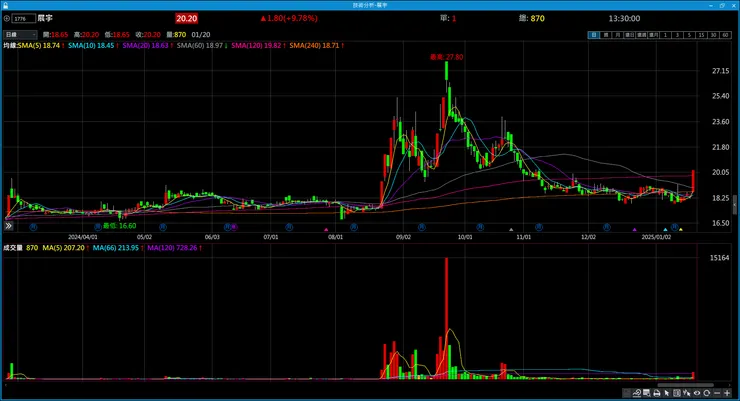Select the 15-minute timeframe tab
740x401 pixels.
701,35
